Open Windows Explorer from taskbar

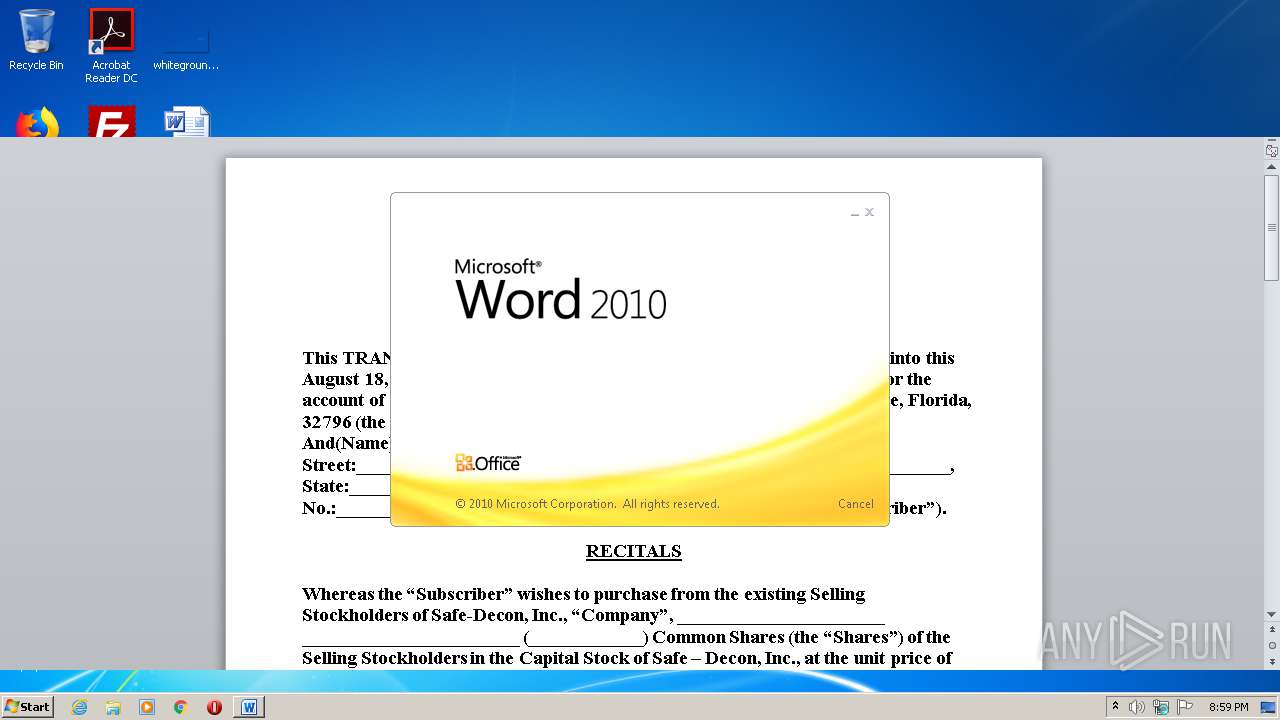pos(113,707)
